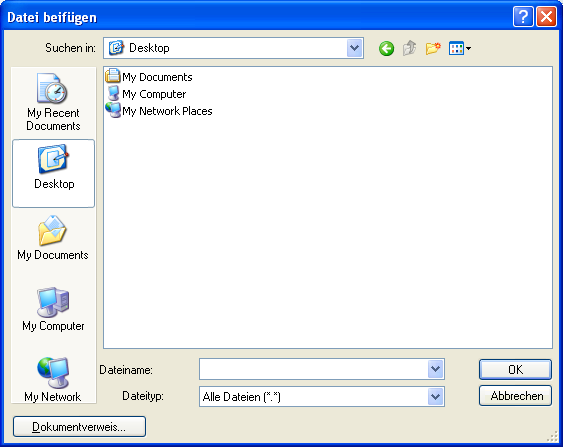Screen dimensions: 563x447
Task: Open My Network in the places bar
Action: coord(53,380)
